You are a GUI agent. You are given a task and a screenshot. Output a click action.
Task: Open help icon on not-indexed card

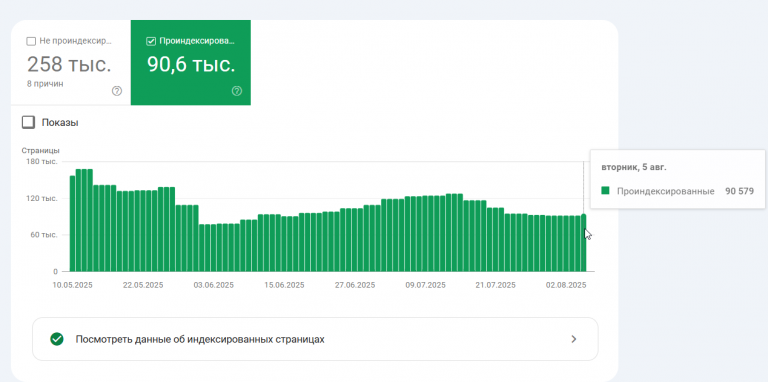[117, 91]
